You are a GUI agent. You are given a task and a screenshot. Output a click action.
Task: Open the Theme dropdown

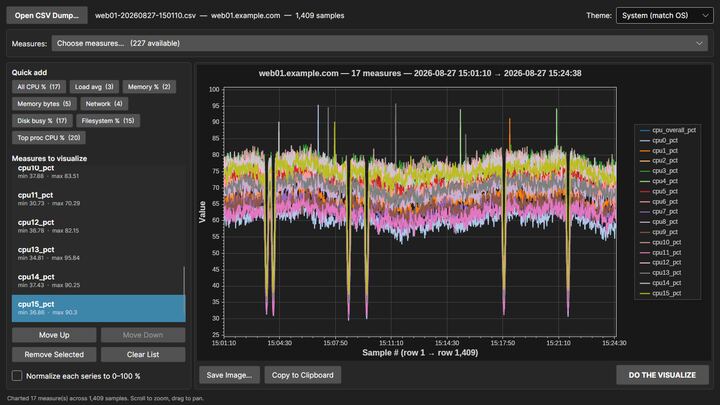tap(664, 15)
